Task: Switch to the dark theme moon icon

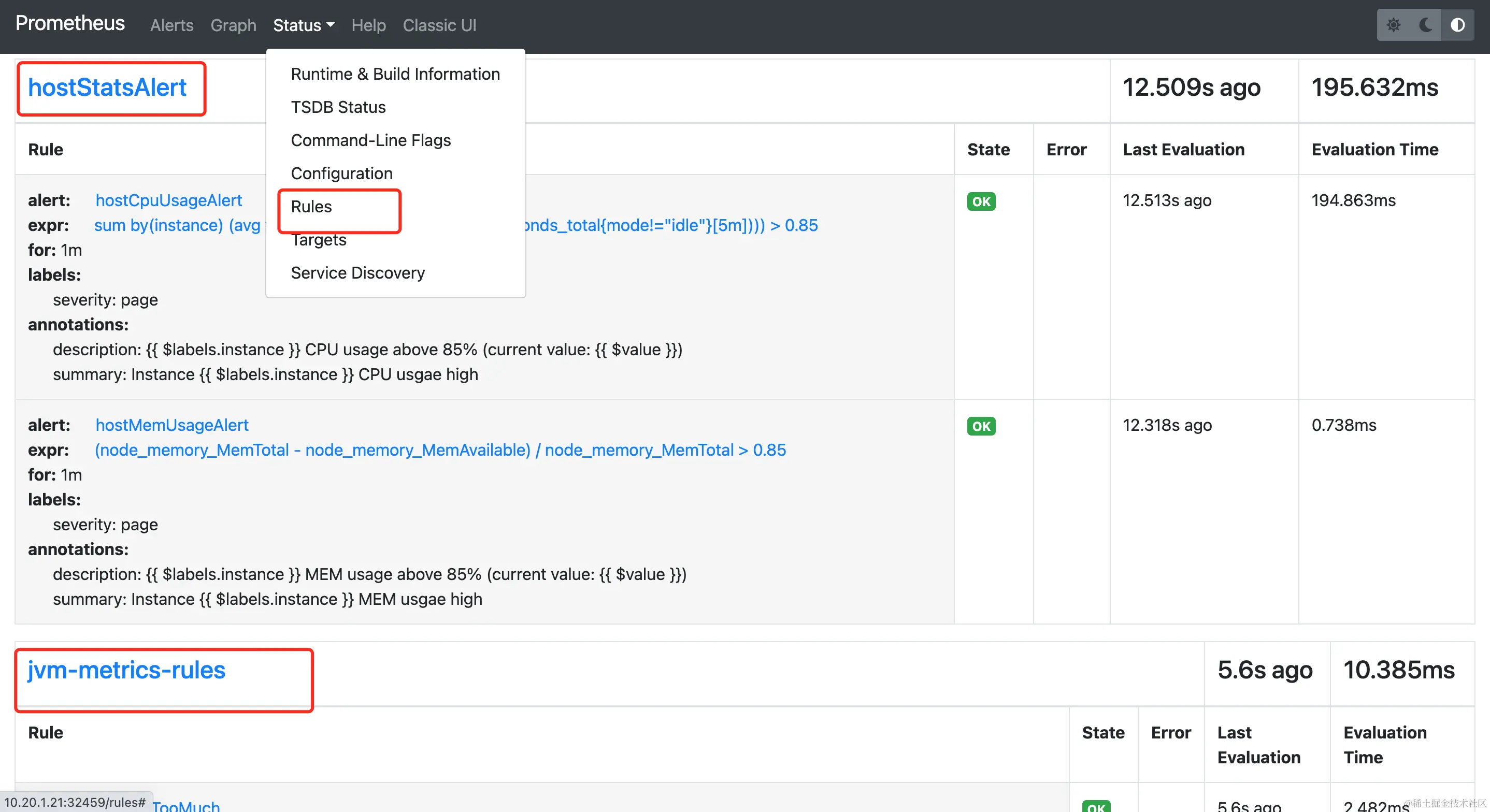Action: point(1425,25)
